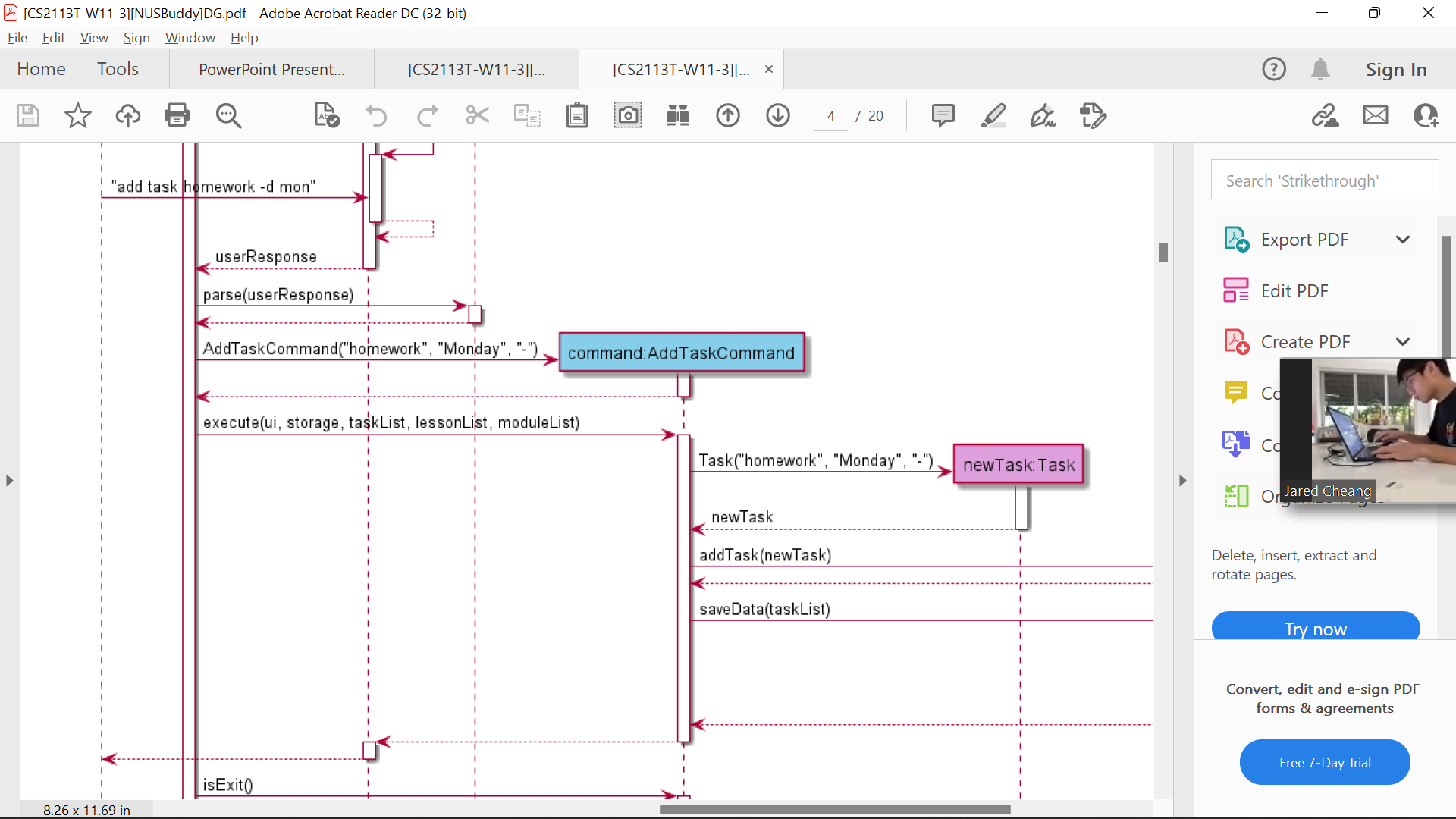1456x819 pixels.
Task: Collapse the right tools pane arrow
Action: [1182, 480]
